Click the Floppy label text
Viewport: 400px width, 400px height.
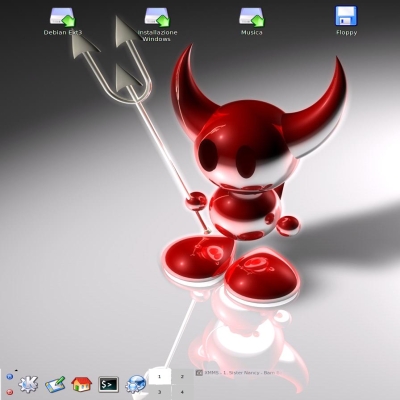(347, 32)
